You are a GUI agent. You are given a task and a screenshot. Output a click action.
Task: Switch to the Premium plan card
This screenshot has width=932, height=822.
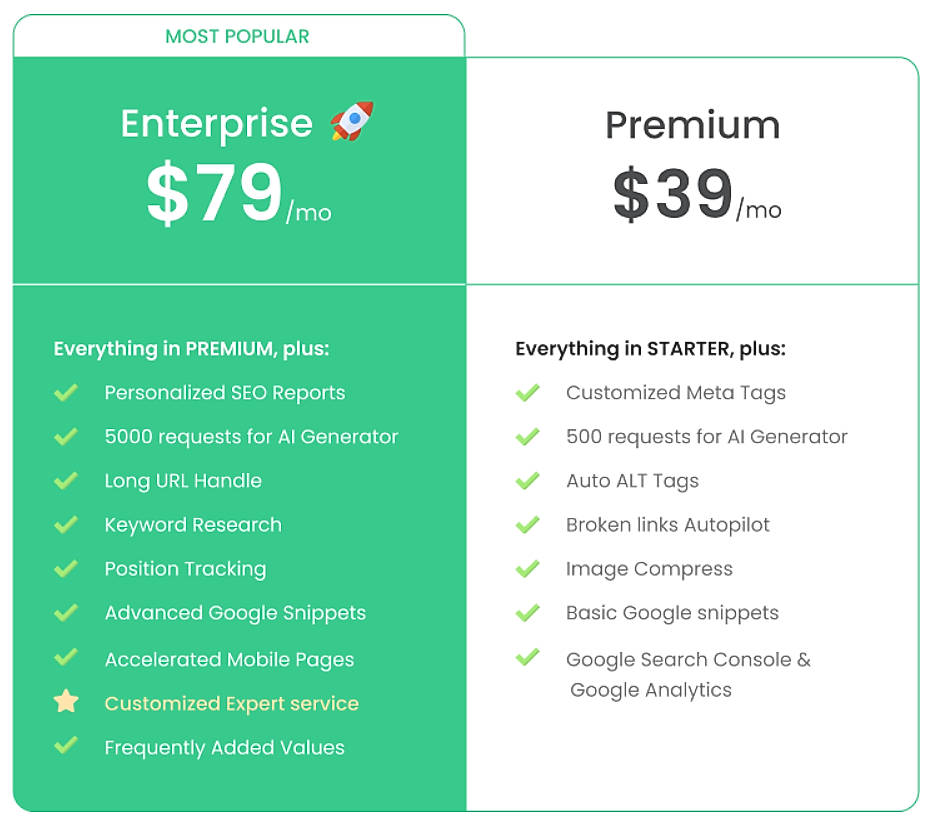pyautogui.click(x=692, y=124)
